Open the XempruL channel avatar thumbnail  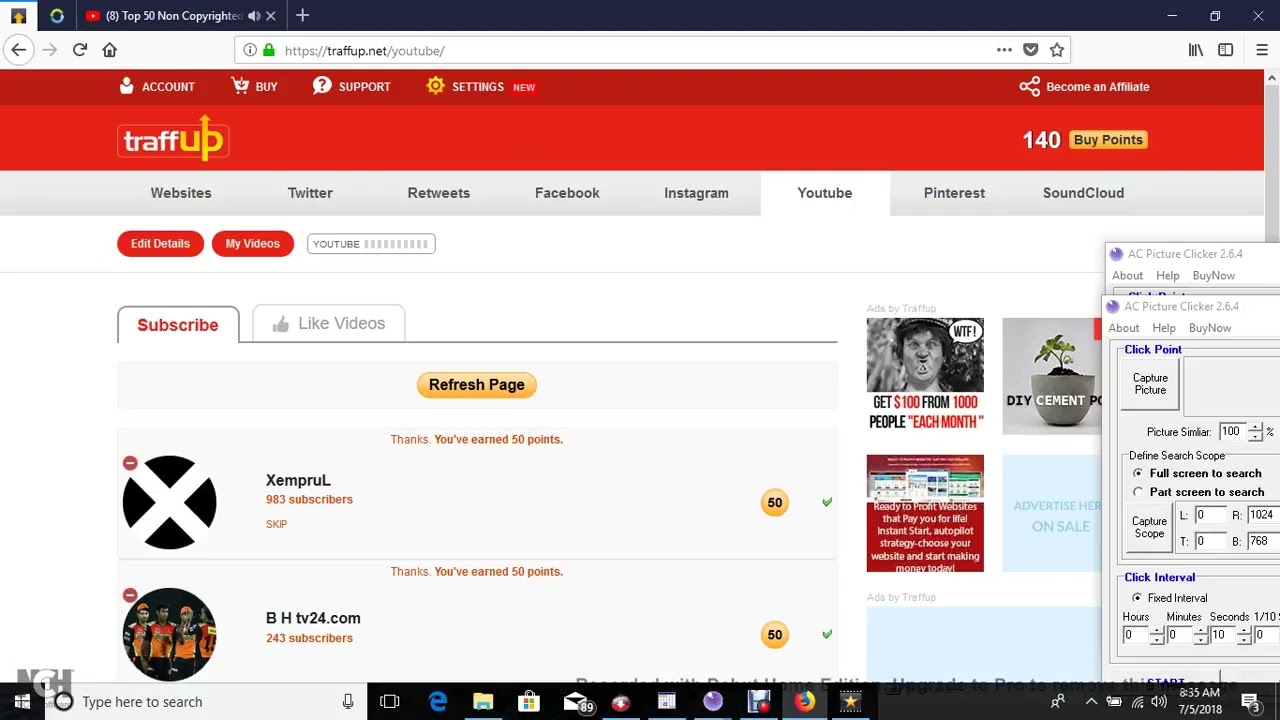pos(169,502)
